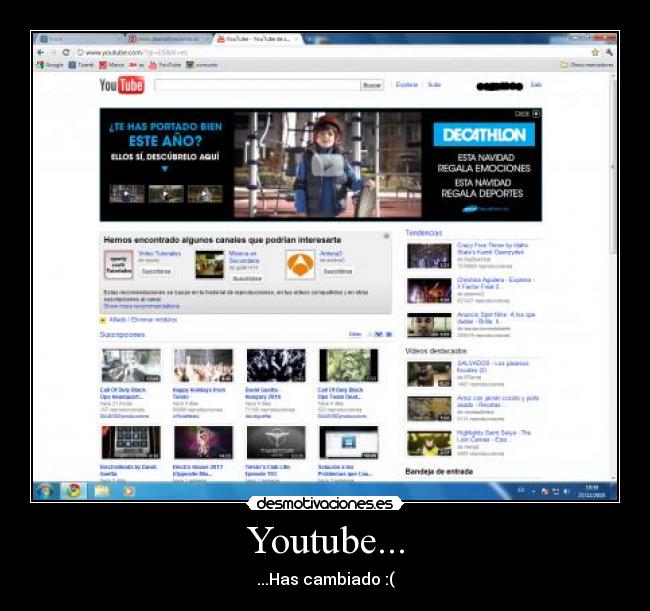The width and height of the screenshot is (650, 611).
Task: Switch to the first browser tab
Action: pyautogui.click(x=79, y=39)
